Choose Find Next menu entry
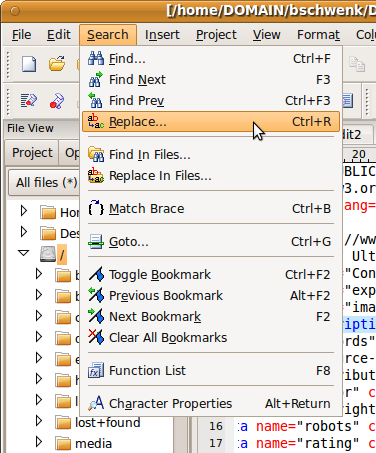 [211, 80]
